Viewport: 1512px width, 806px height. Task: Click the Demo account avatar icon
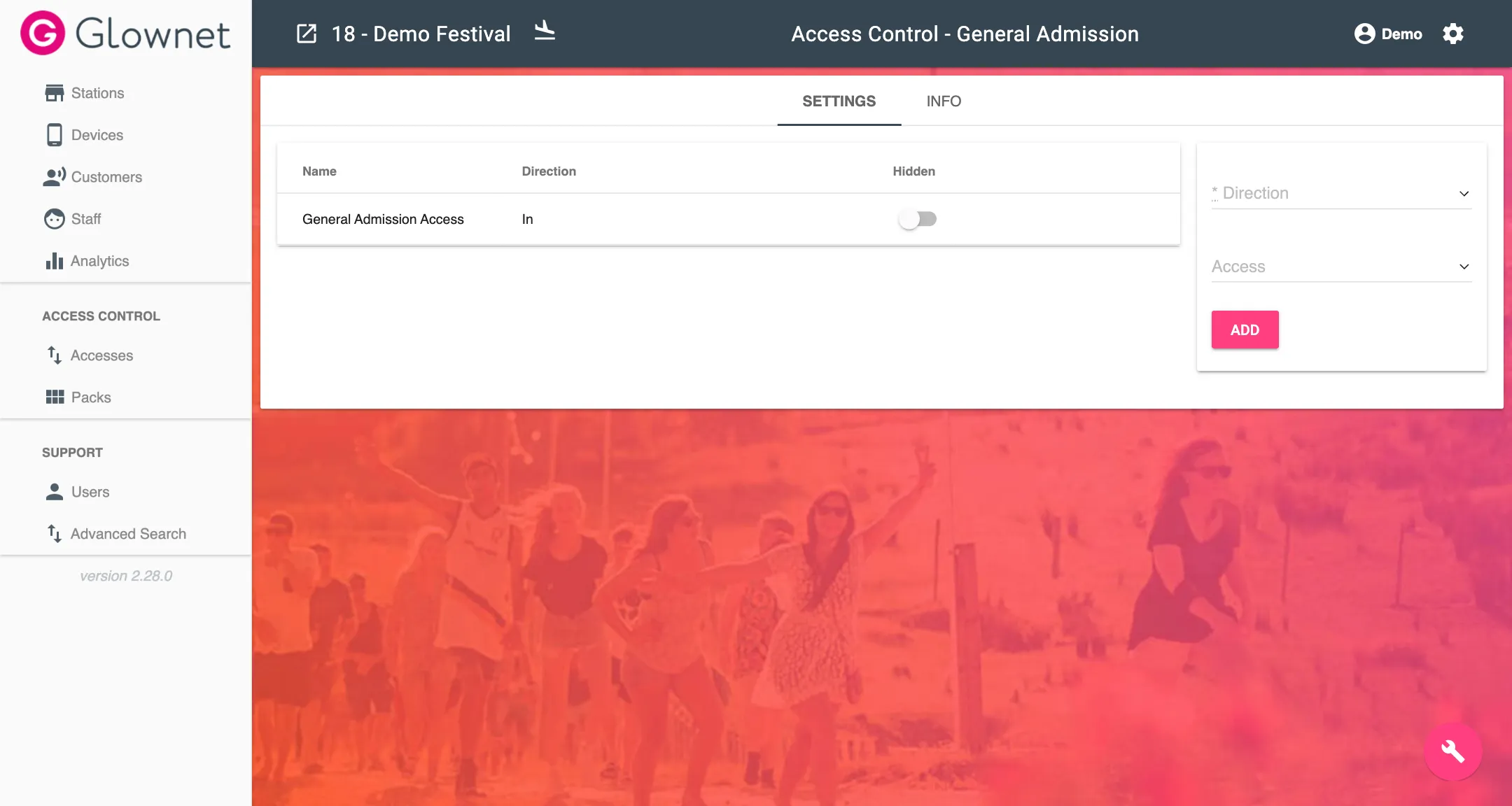tap(1364, 34)
